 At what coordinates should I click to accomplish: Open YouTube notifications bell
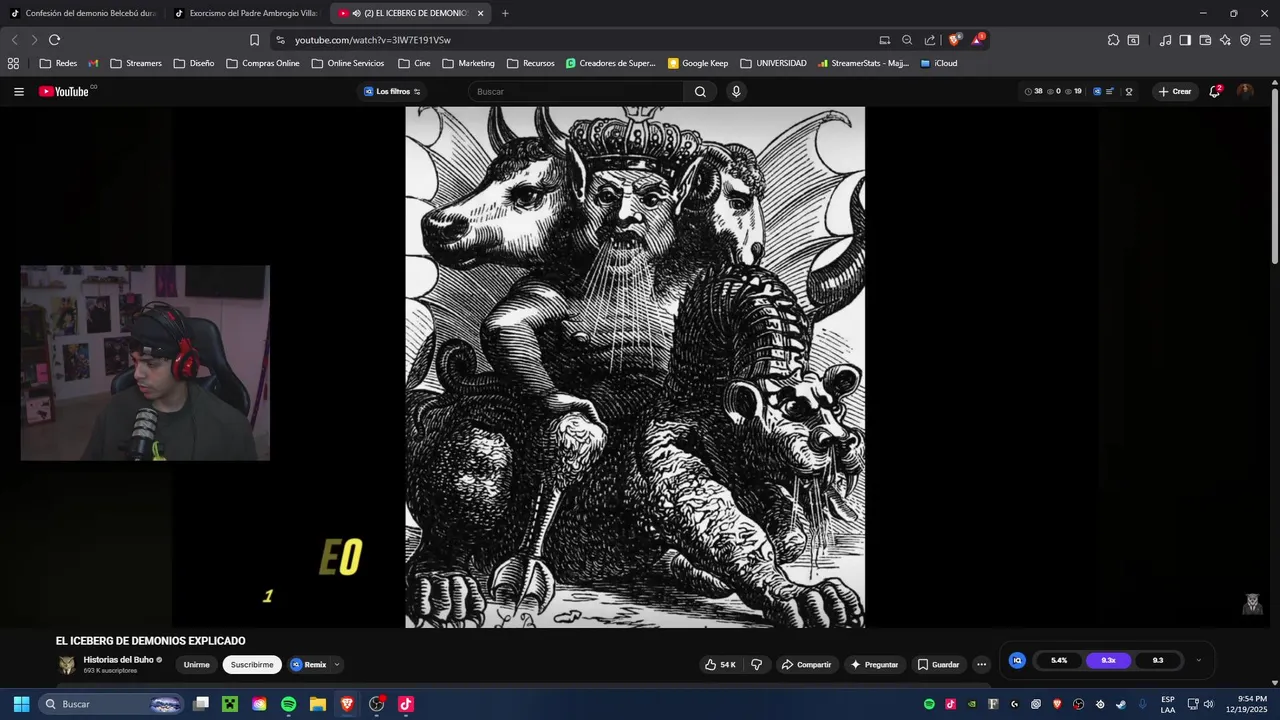click(1215, 91)
